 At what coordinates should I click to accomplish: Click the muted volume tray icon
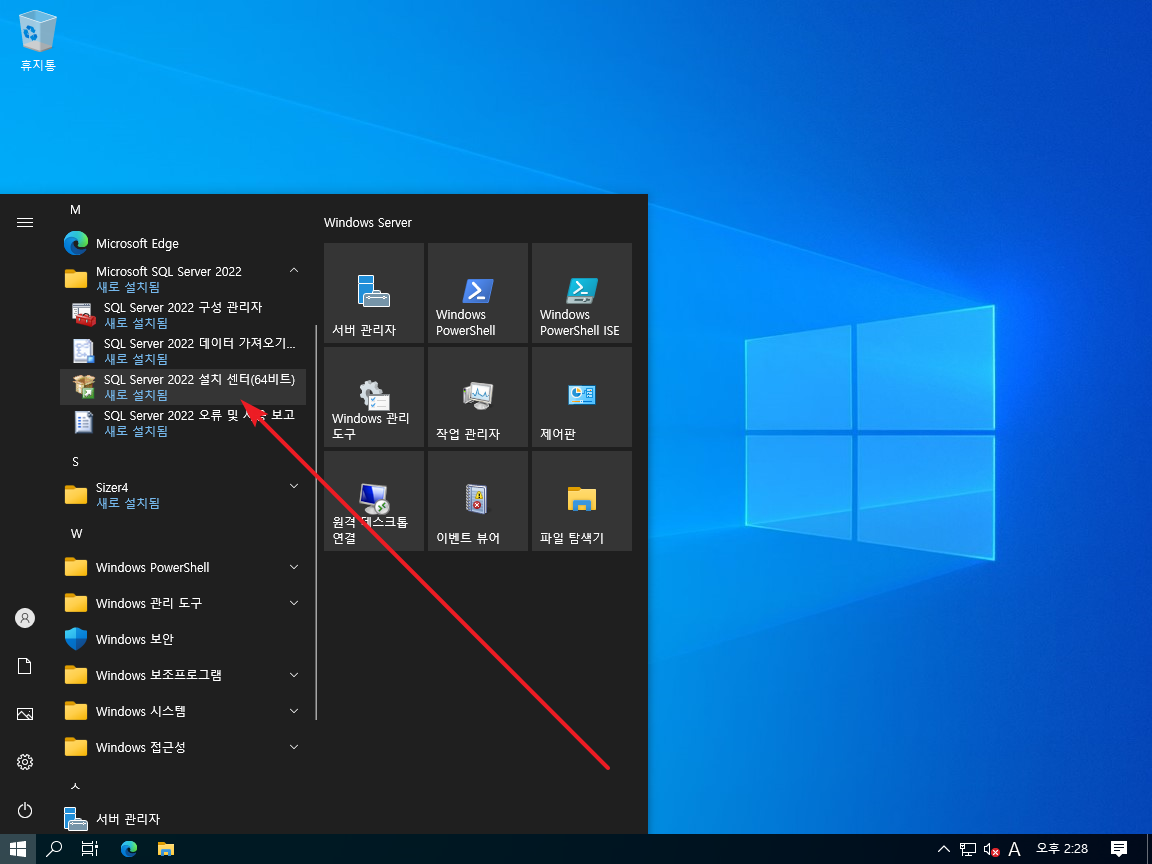tap(991, 849)
